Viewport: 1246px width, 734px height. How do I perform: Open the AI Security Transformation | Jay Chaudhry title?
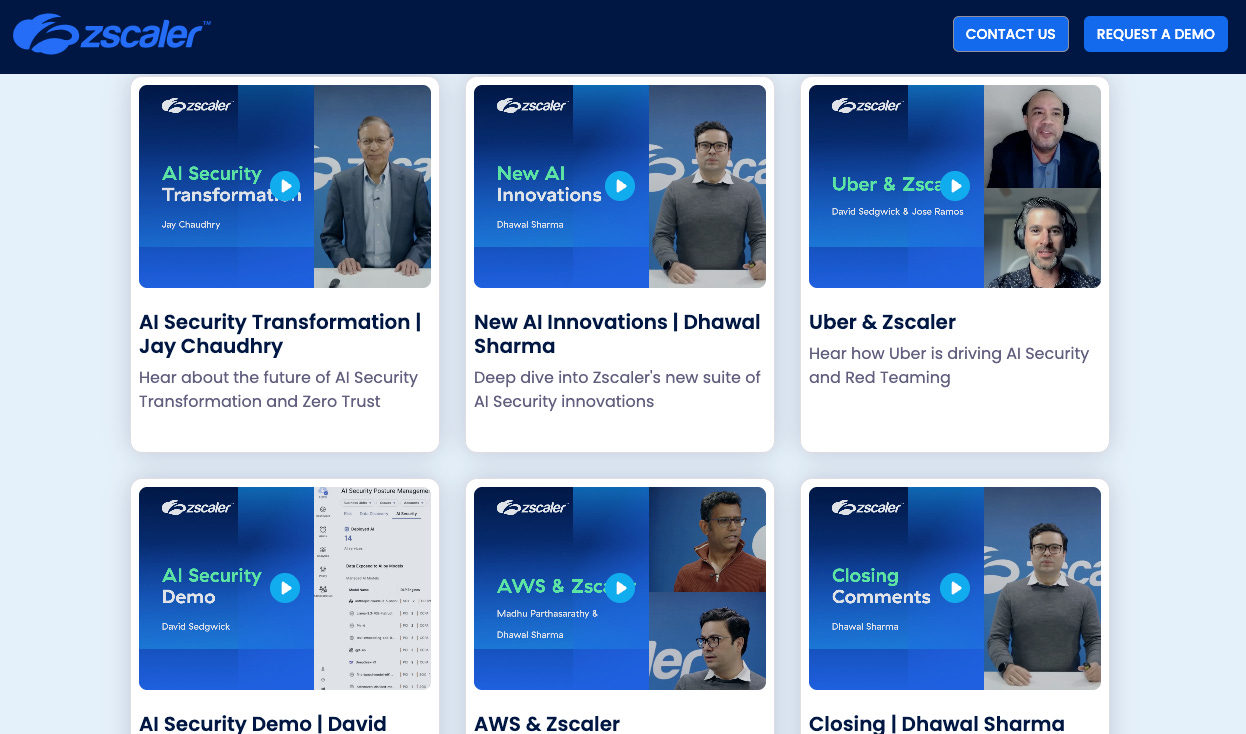tap(280, 334)
